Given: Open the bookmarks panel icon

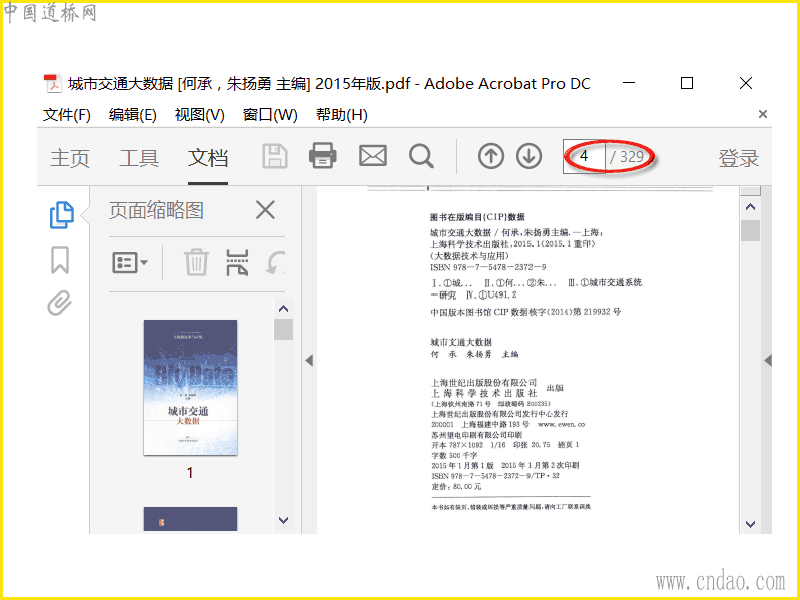Looking at the screenshot, I should pos(60,260).
